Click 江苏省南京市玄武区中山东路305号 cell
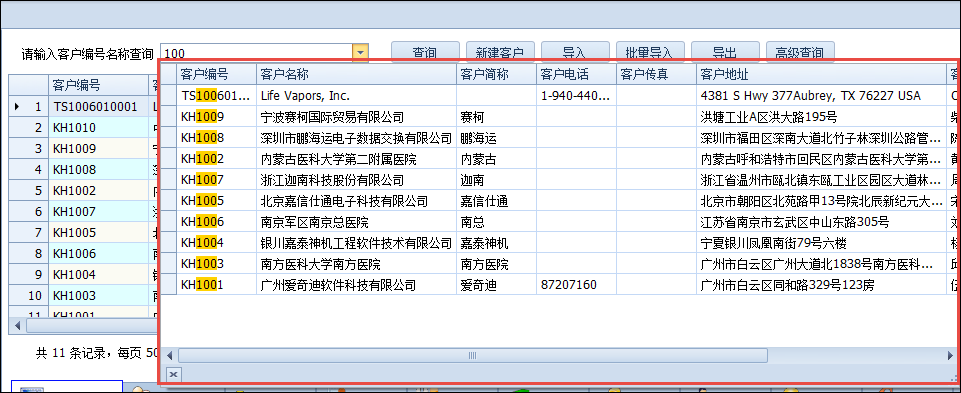 821,222
